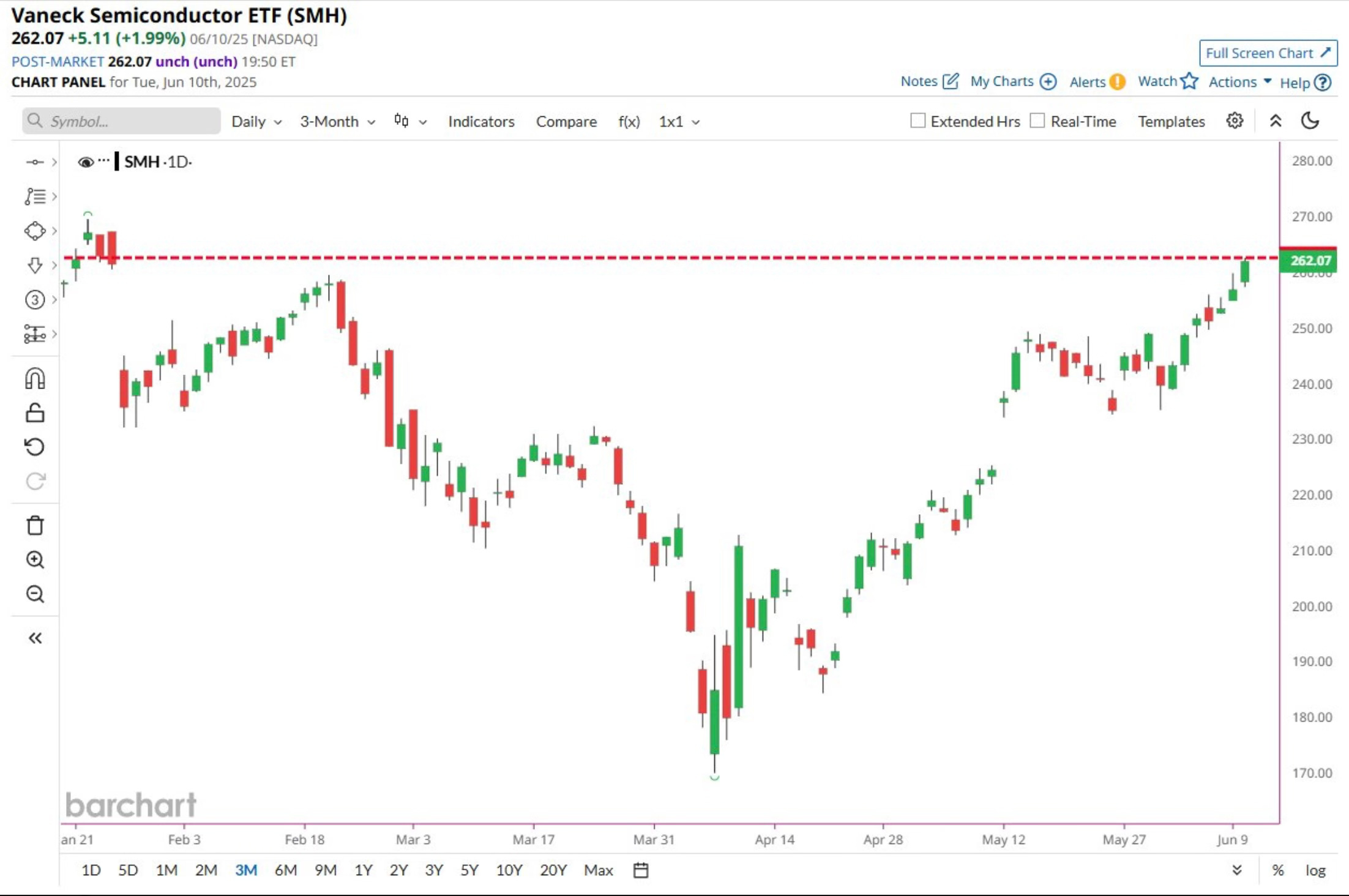
Task: Switch to dark mode moon icon
Action: pyautogui.click(x=1310, y=121)
